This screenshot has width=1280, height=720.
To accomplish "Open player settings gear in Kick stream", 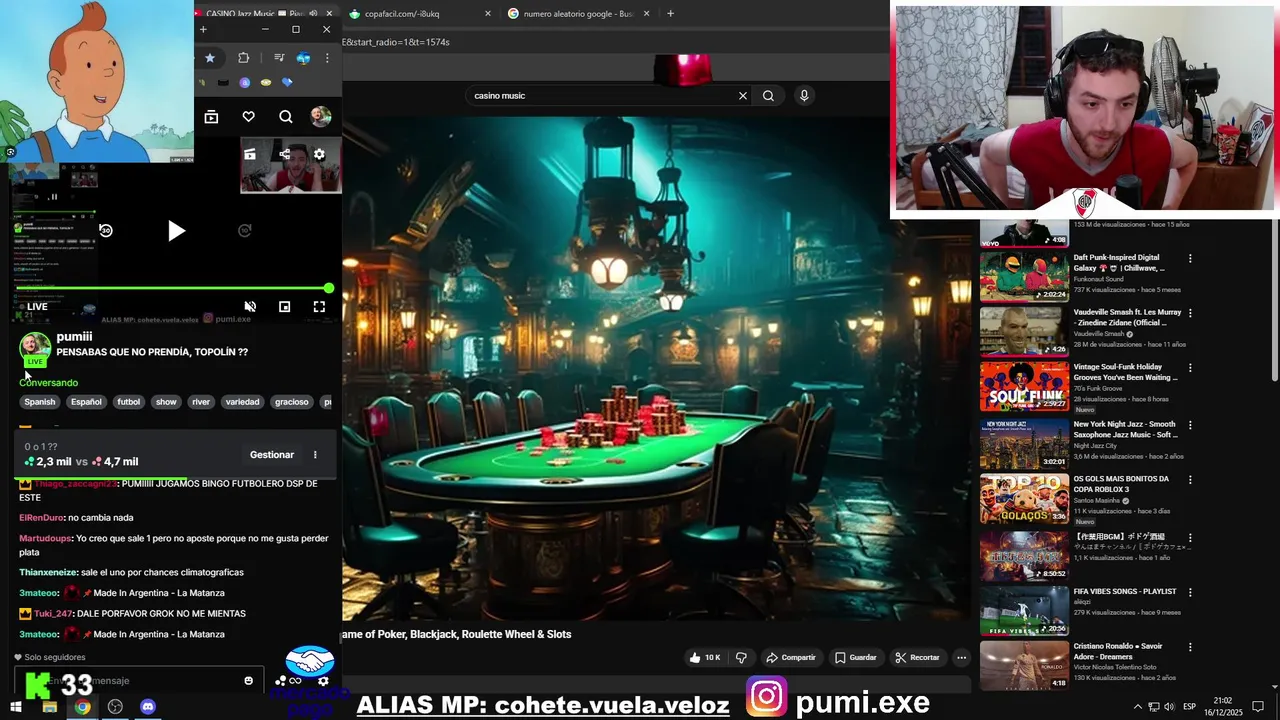I will (x=319, y=154).
